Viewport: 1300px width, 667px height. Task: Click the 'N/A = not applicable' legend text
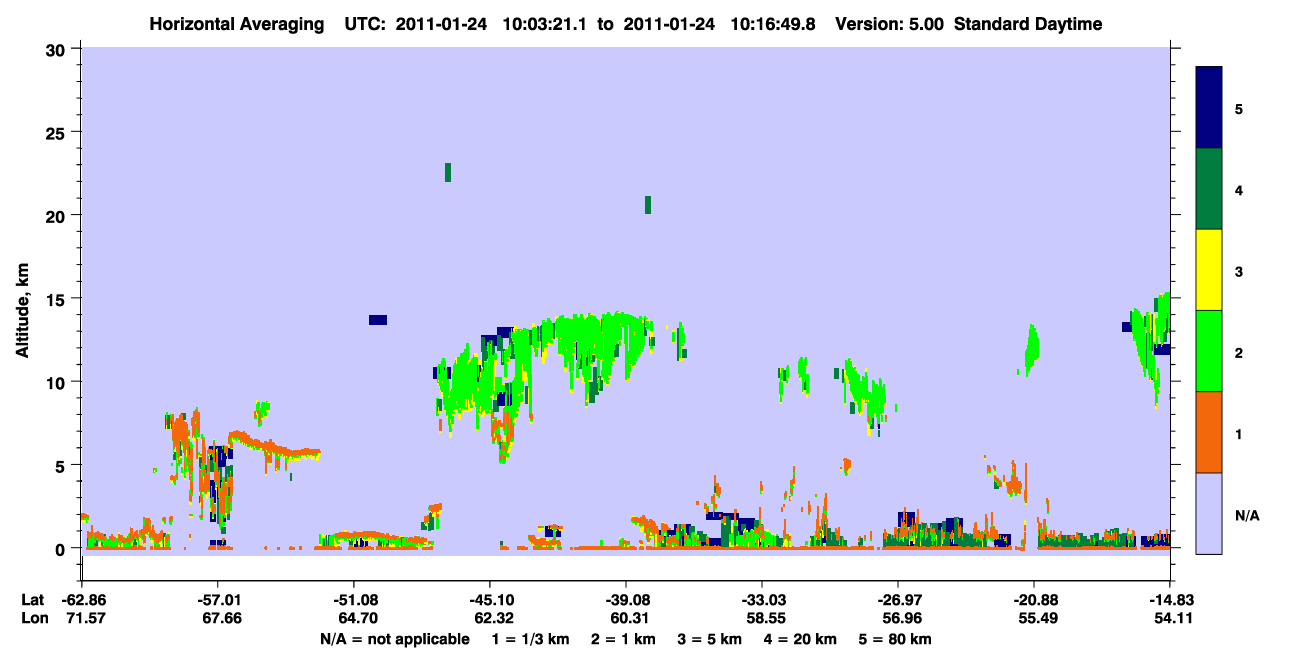point(395,639)
